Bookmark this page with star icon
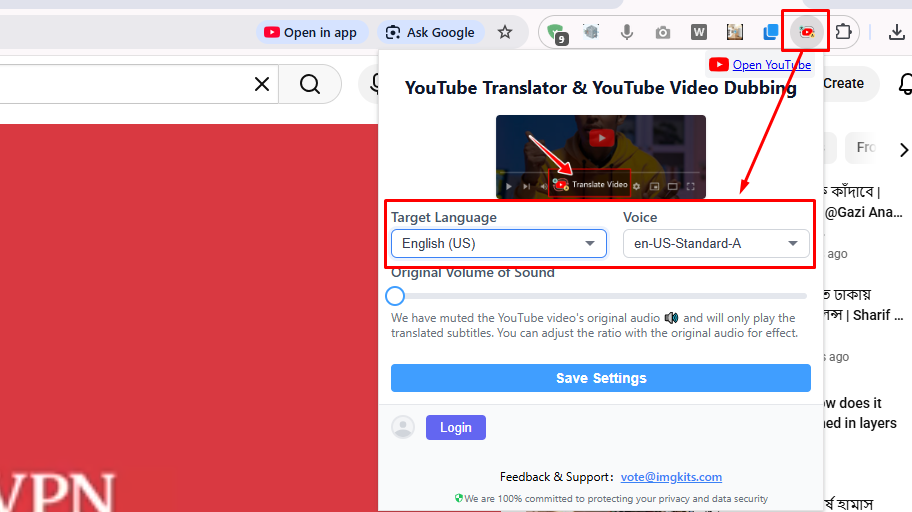Image resolution: width=912 pixels, height=512 pixels. [x=505, y=33]
